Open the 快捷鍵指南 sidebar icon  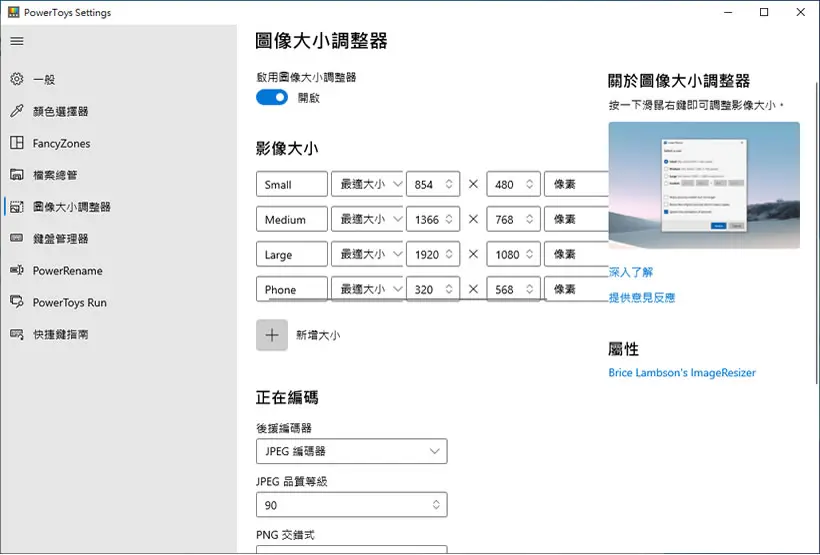(x=17, y=334)
